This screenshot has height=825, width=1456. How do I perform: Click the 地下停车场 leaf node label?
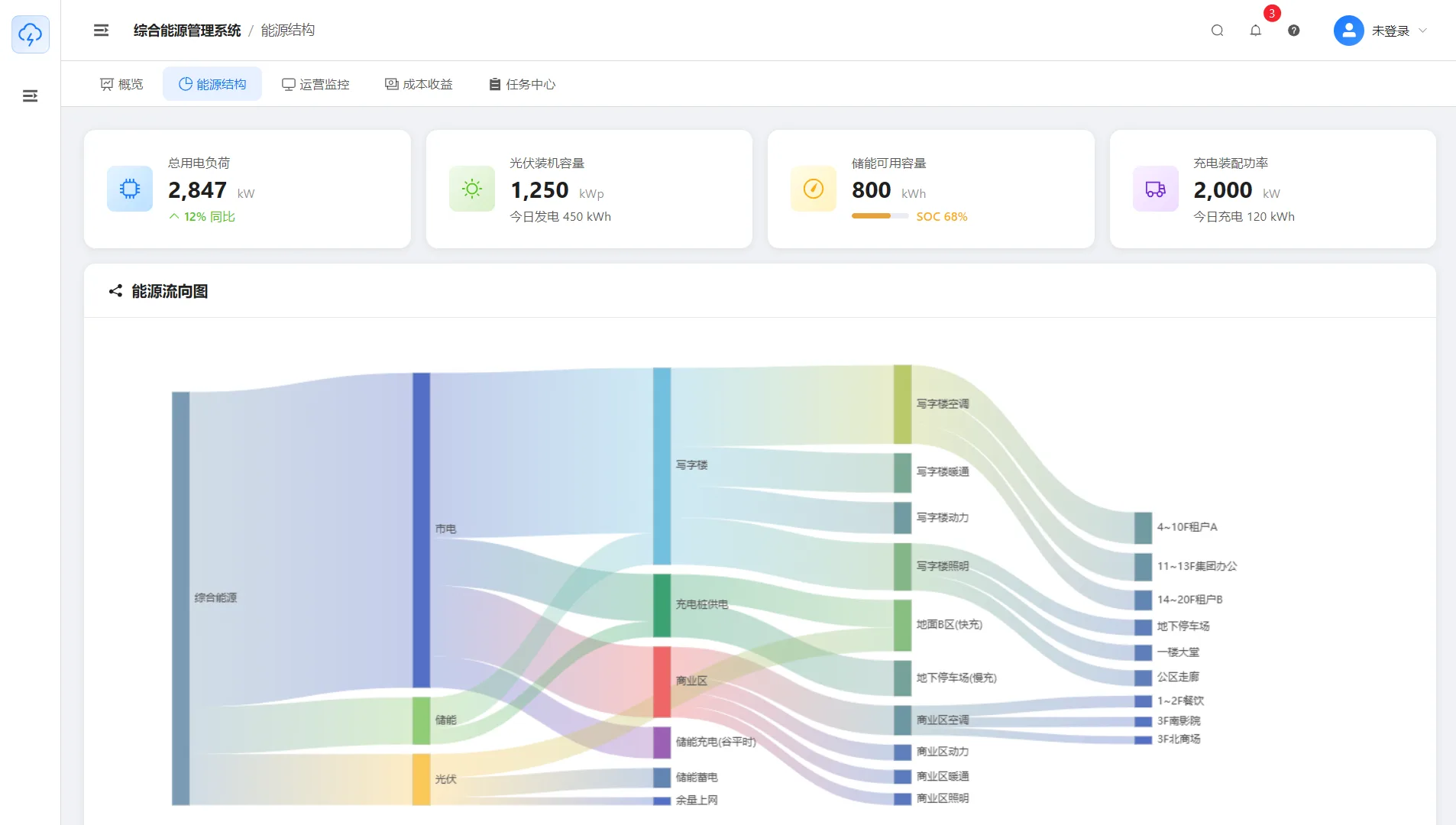click(x=1183, y=626)
